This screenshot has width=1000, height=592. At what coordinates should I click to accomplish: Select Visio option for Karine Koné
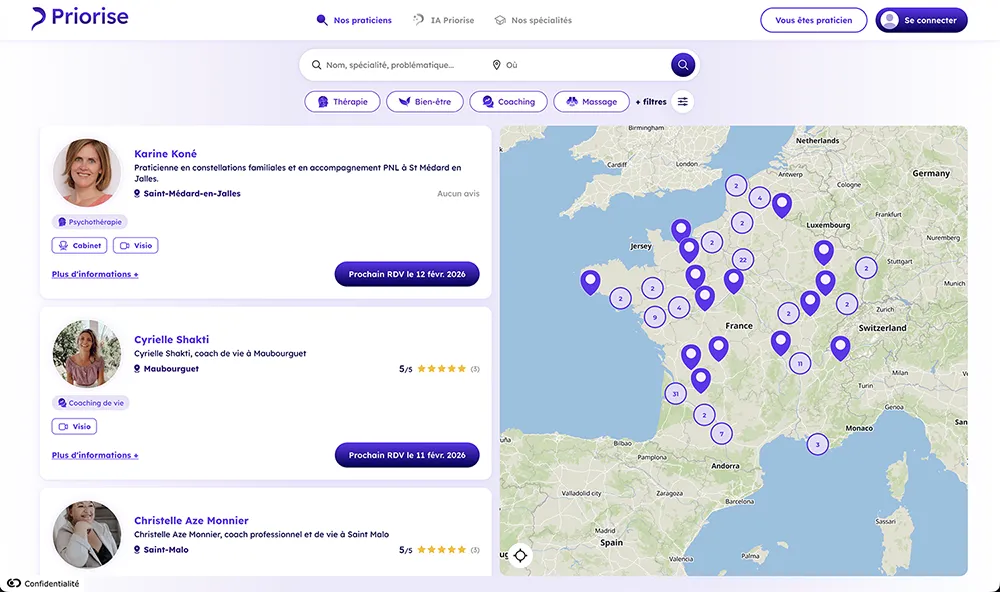136,246
